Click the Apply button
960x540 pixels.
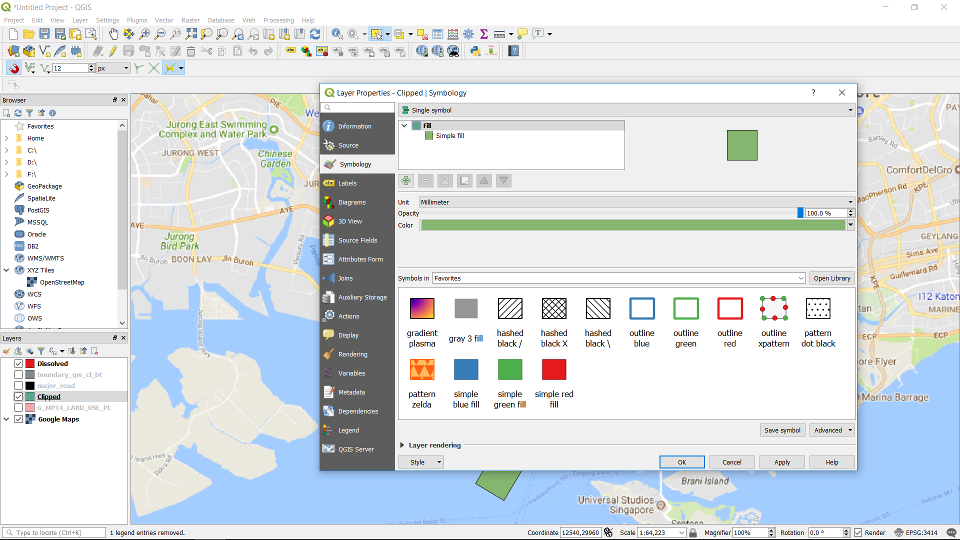point(782,462)
